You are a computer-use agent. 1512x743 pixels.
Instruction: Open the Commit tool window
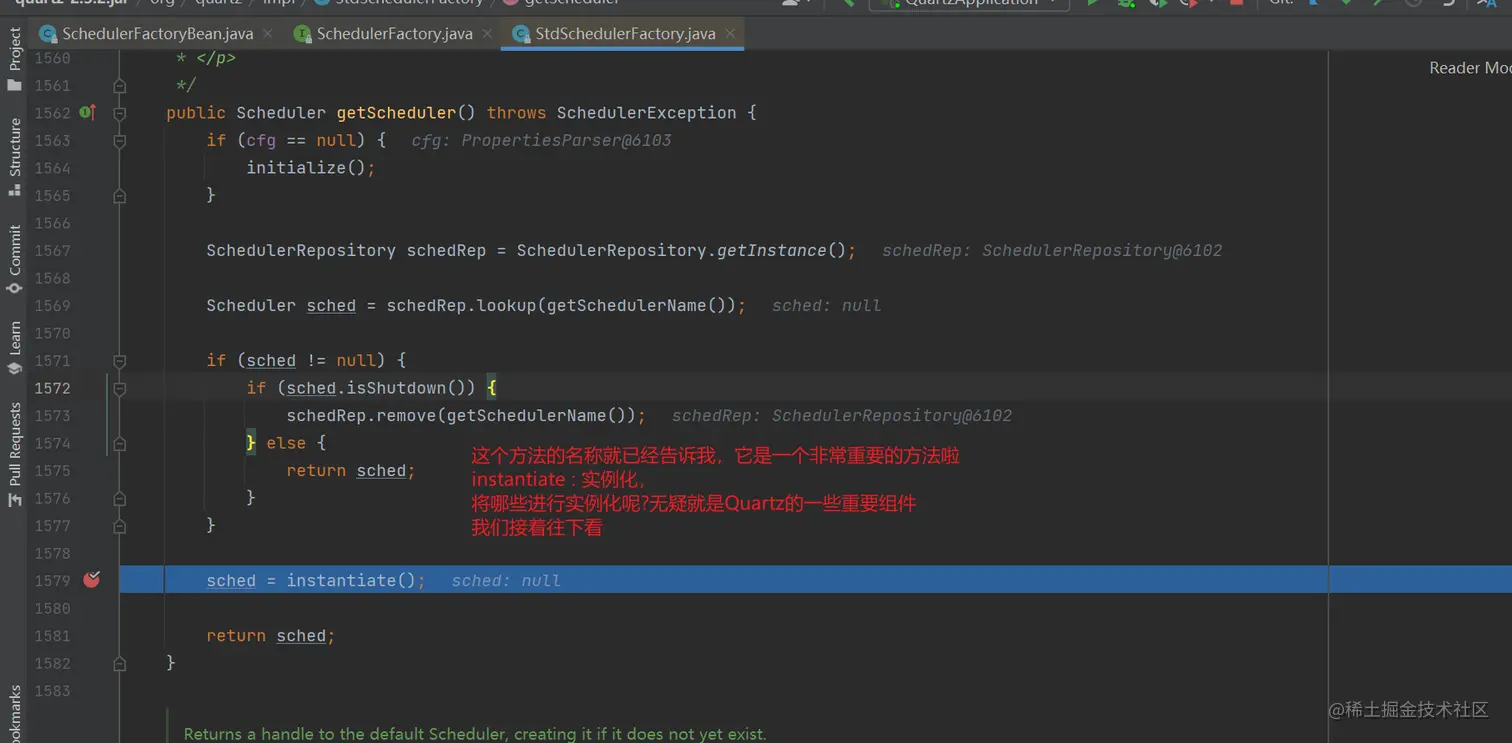point(14,259)
